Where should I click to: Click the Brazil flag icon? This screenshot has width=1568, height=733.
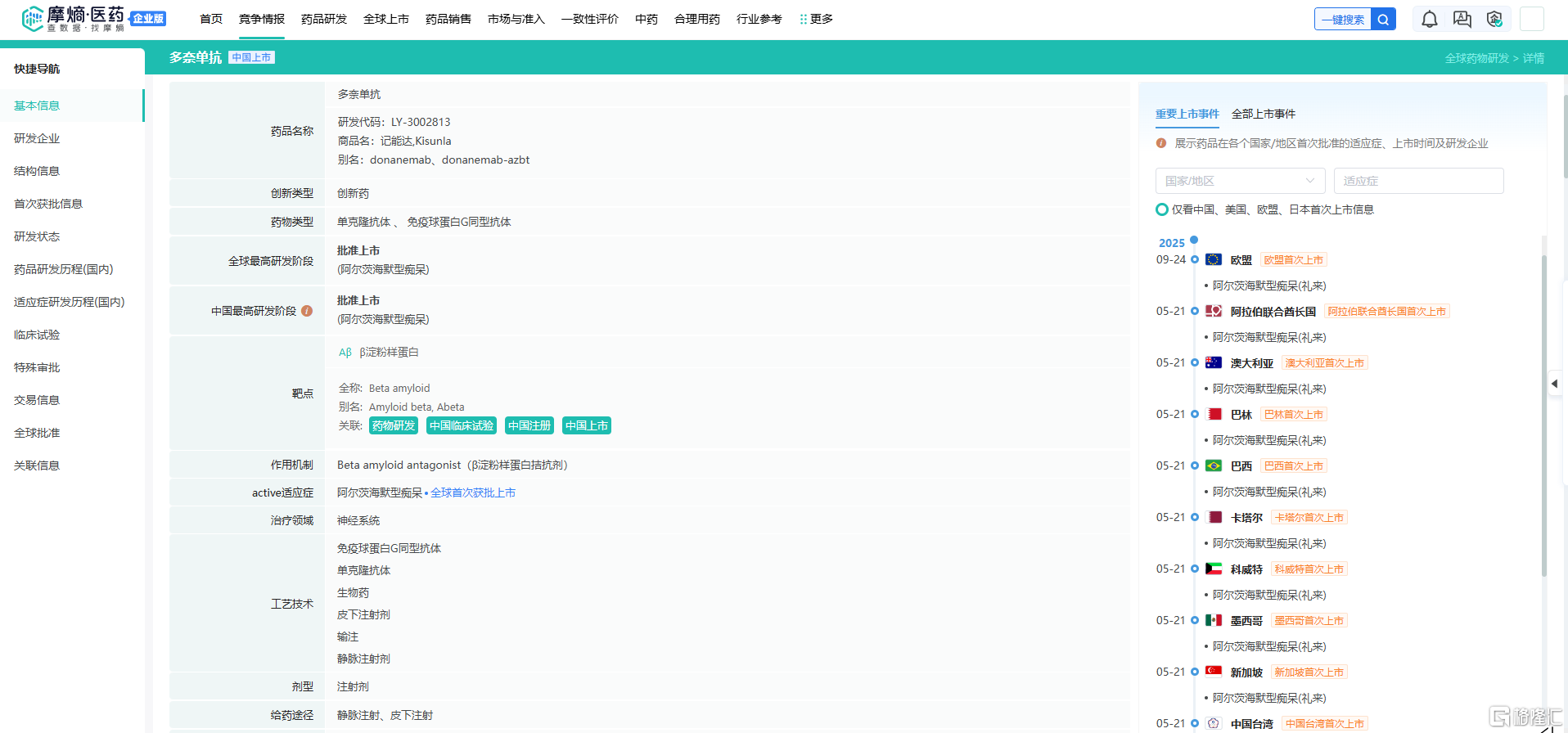point(1214,465)
